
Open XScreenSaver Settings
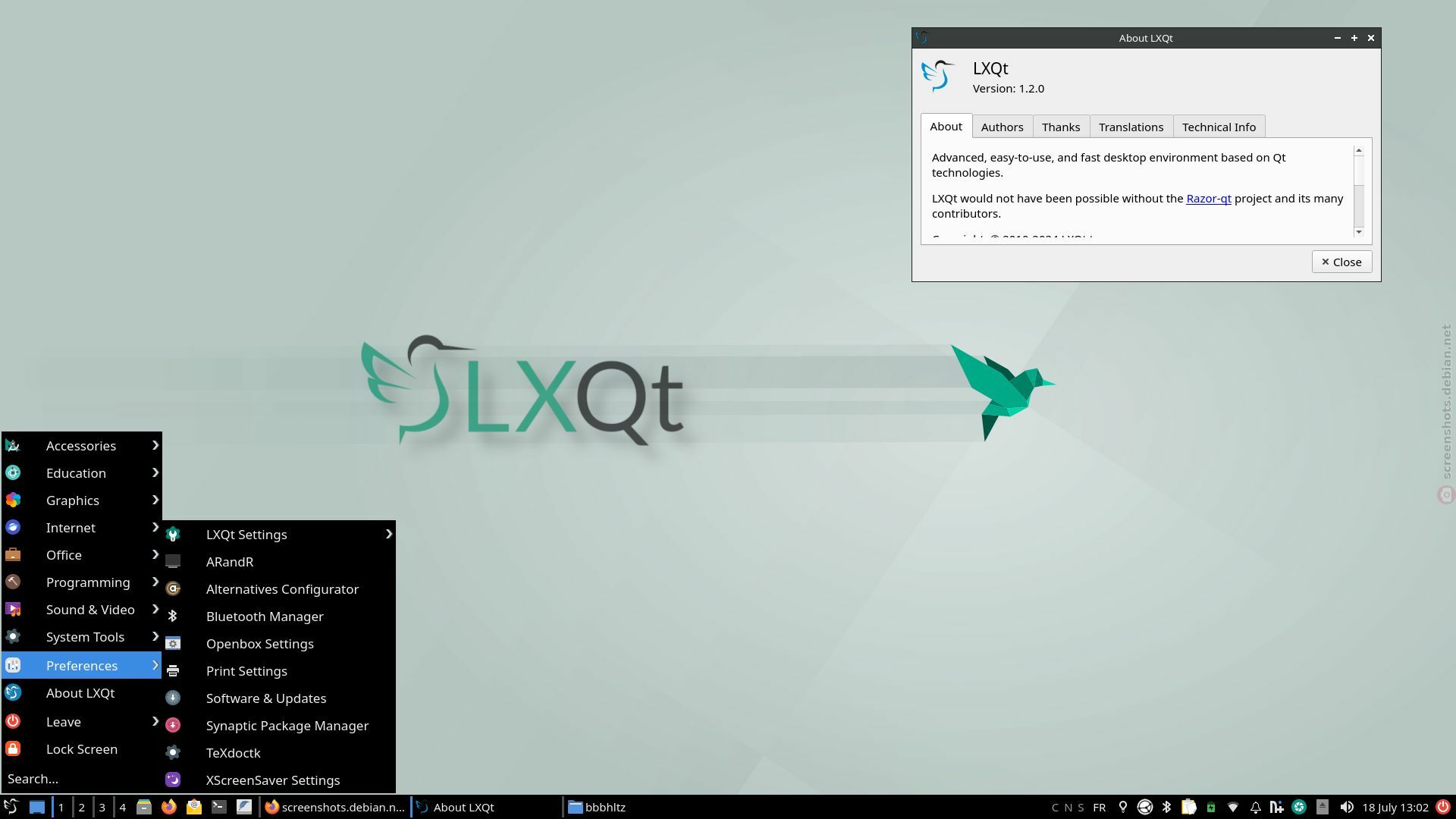tap(279, 780)
